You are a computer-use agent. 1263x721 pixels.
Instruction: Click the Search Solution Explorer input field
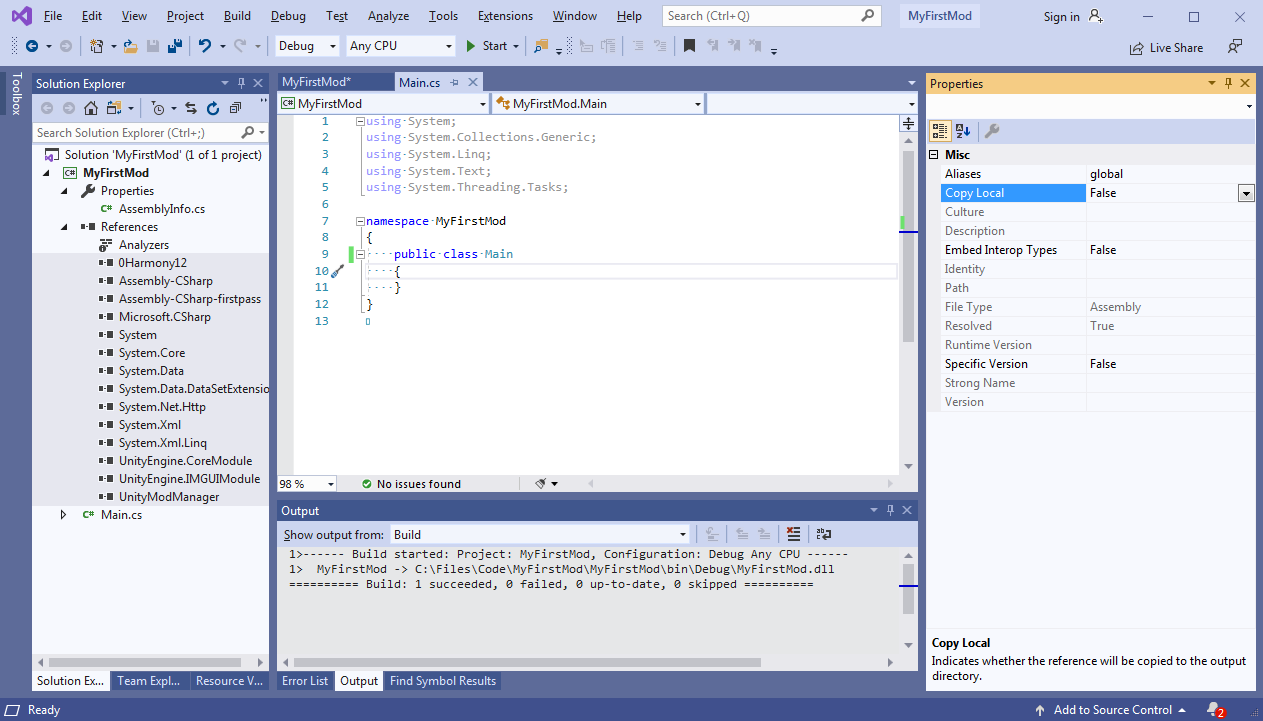coord(150,132)
